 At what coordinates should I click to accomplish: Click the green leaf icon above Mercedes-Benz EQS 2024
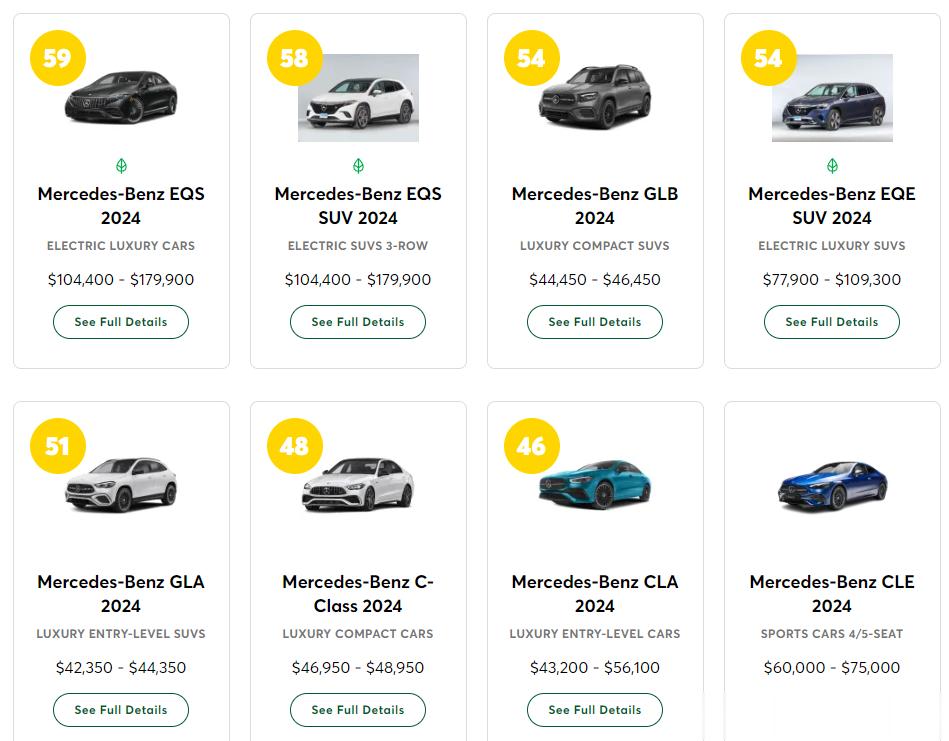pos(121,166)
